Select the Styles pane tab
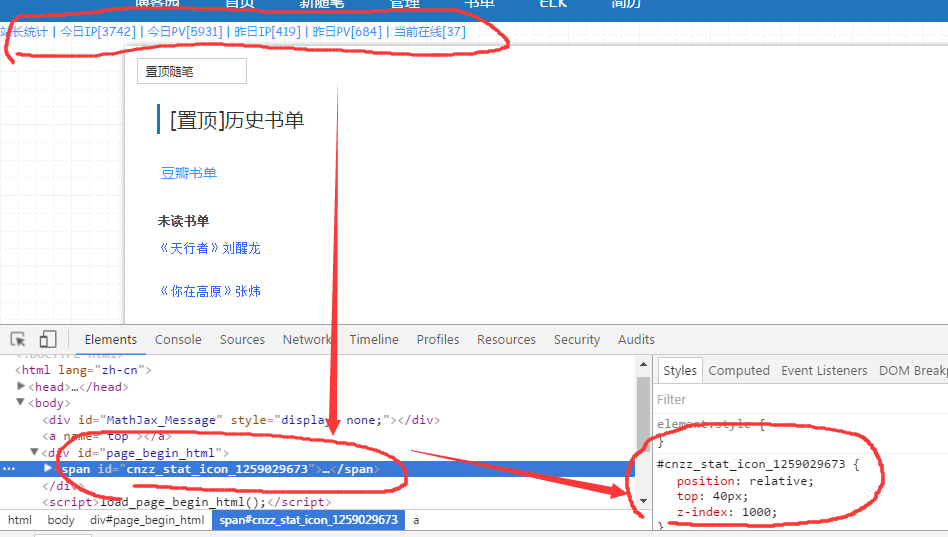Screen dimensions: 948x537 tap(680, 370)
